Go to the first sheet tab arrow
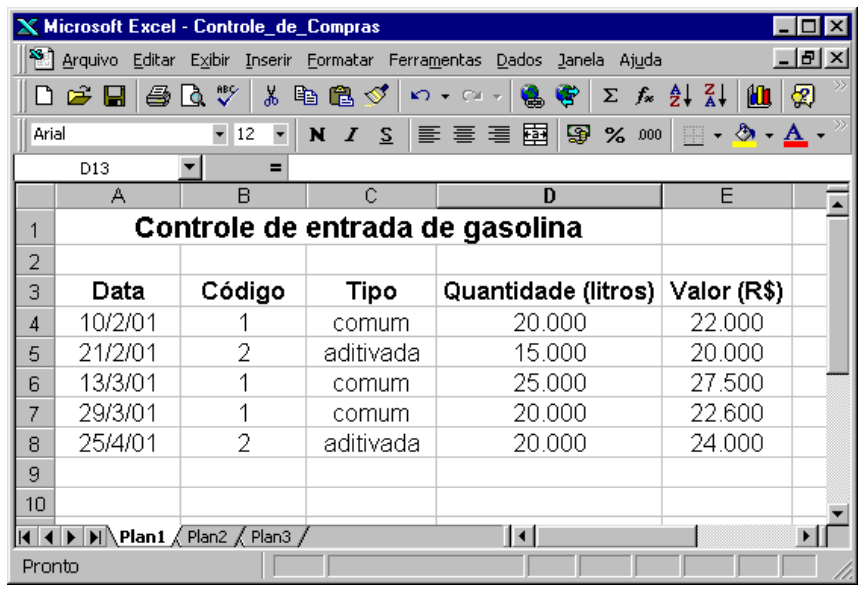This screenshot has width=861, height=589. pyautogui.click(x=25, y=536)
